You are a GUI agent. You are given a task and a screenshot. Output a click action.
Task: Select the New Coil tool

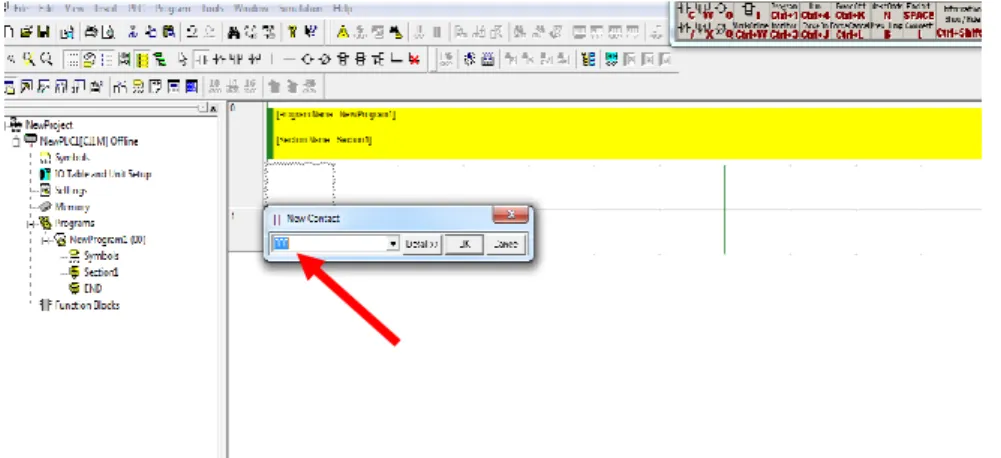click(x=307, y=59)
